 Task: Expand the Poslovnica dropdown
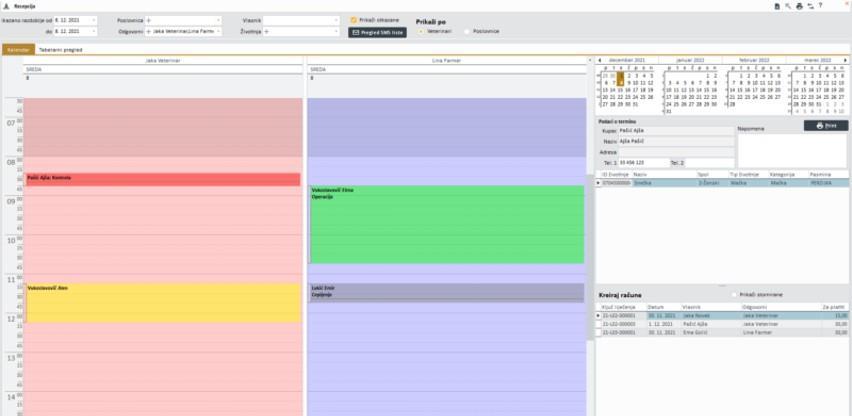click(218, 20)
